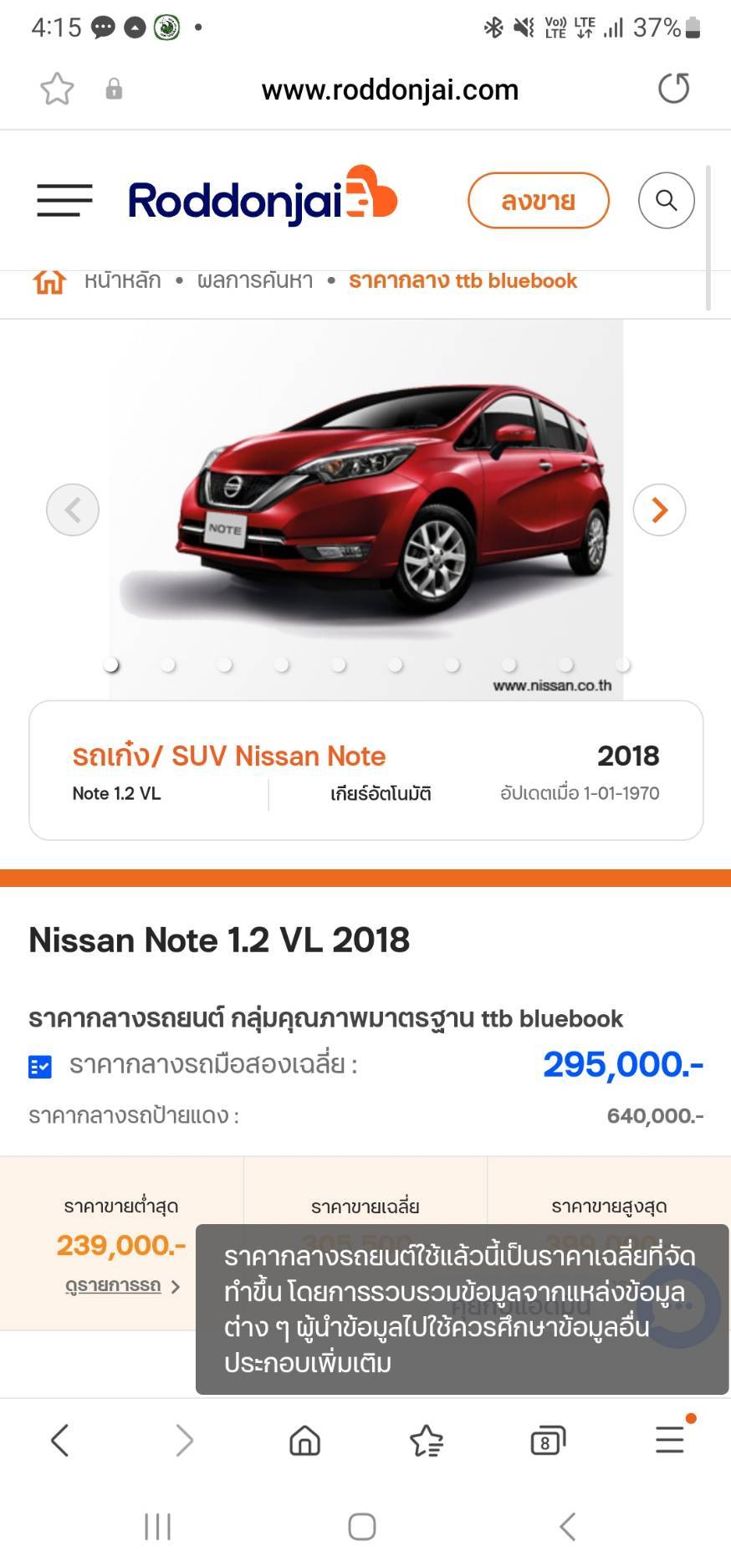Screen dimensions: 731x1568
Task: Toggle the blue checklist icon beside ราคากลางรถมือสองเฉลี่ย
Action: pos(40,1066)
